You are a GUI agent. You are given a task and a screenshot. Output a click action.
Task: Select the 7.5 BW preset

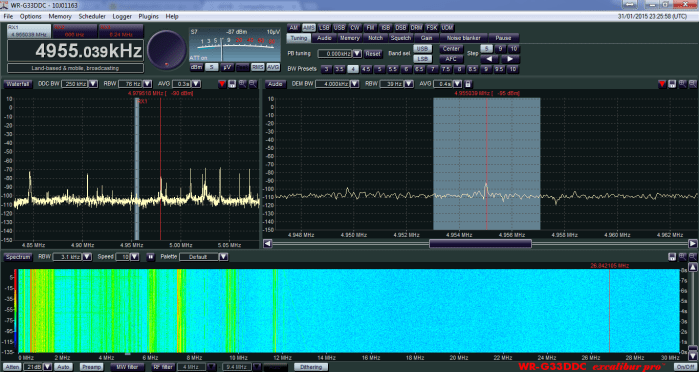446,69
